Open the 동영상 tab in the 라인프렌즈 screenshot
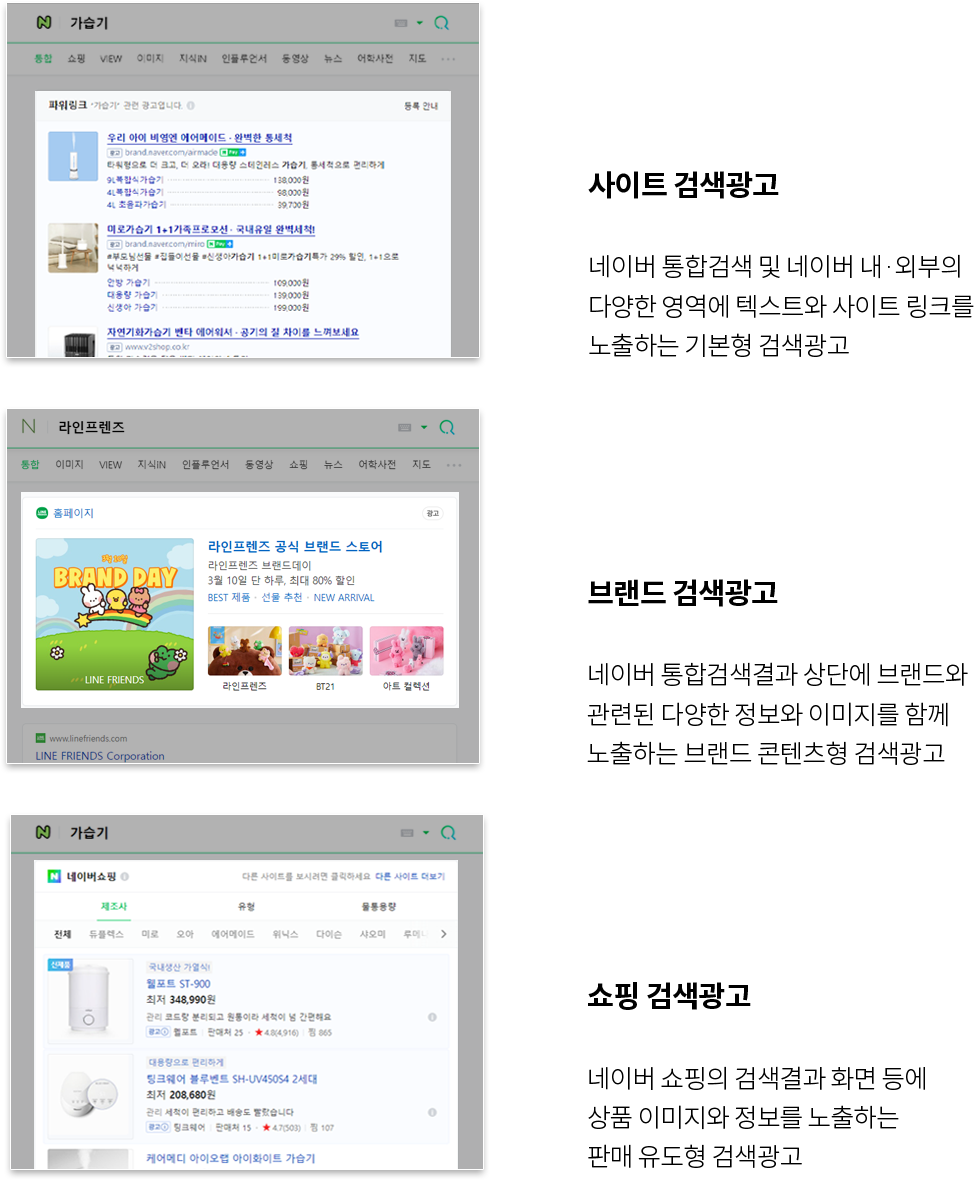This screenshot has width=974, height=1180. click(259, 464)
